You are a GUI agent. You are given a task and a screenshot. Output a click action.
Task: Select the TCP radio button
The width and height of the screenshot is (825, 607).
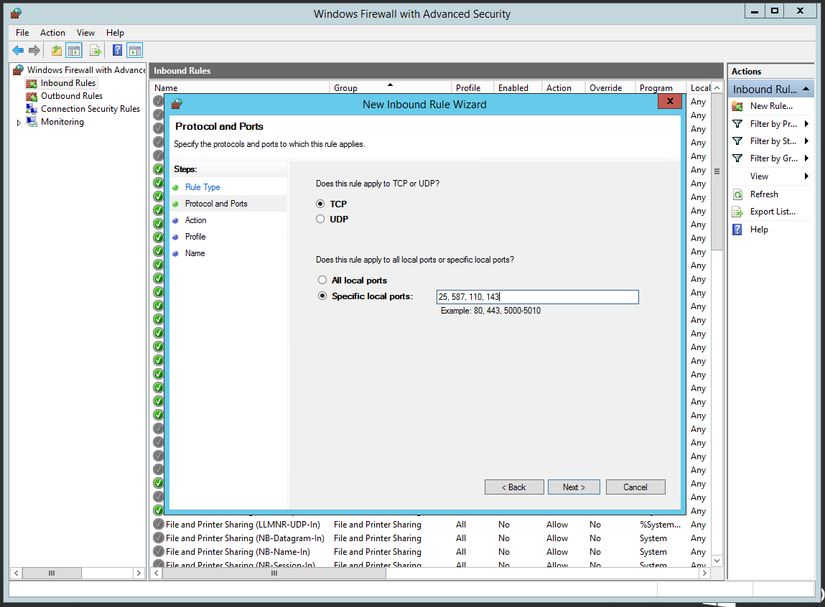tap(320, 204)
